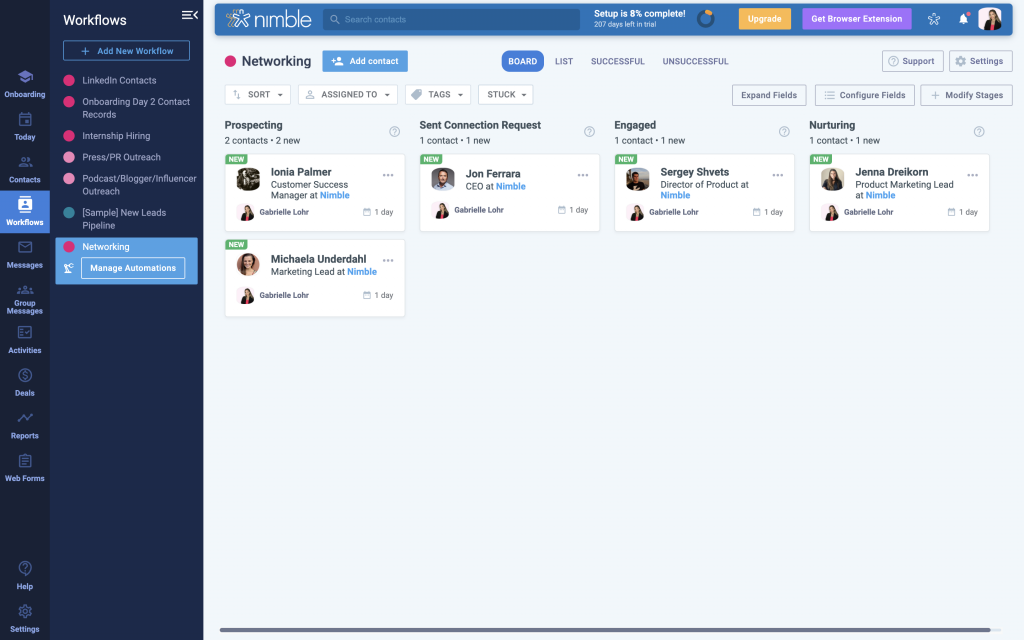Open the Contacts section icon
The image size is (1024, 640).
point(24,168)
